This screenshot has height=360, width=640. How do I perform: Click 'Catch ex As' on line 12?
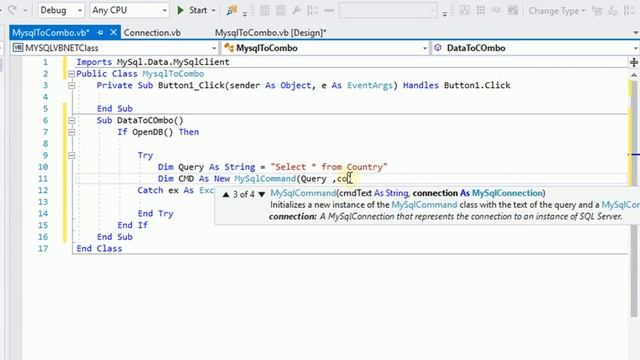tap(165, 191)
